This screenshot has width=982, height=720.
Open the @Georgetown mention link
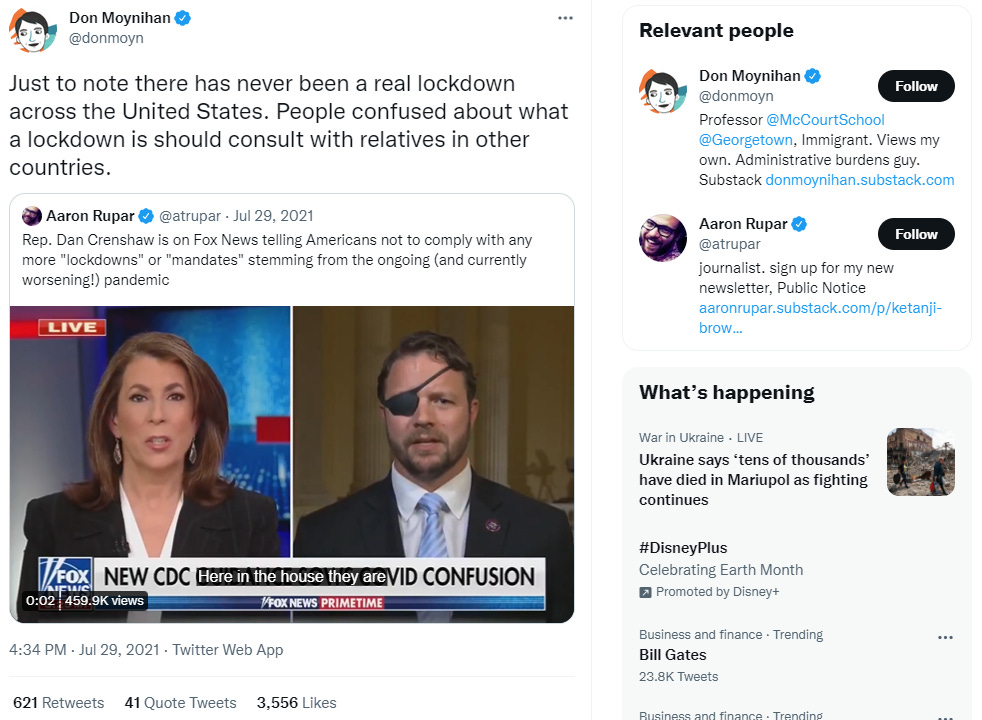click(x=746, y=140)
